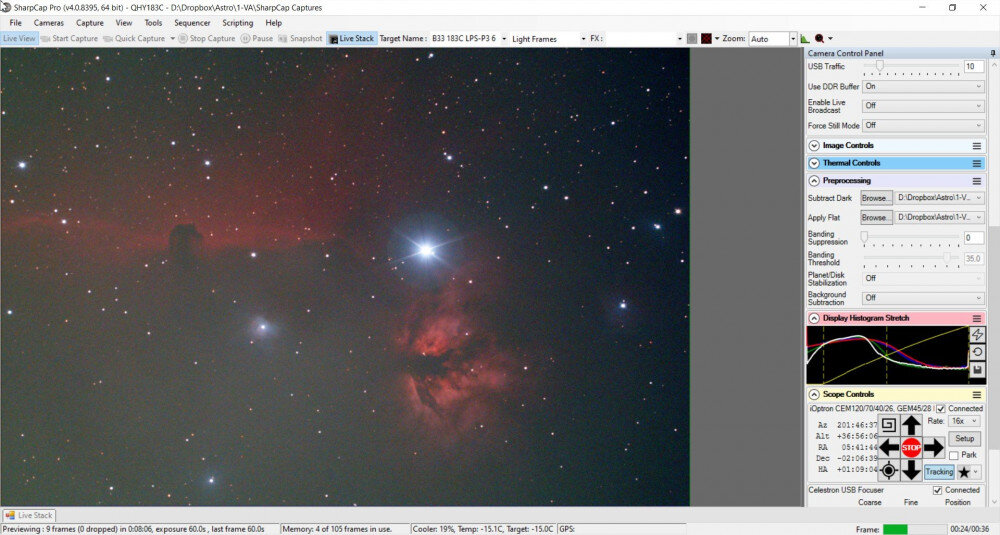Click the move scope left arrow
Image resolution: width=1000 pixels, height=535 pixels.
tap(888, 448)
